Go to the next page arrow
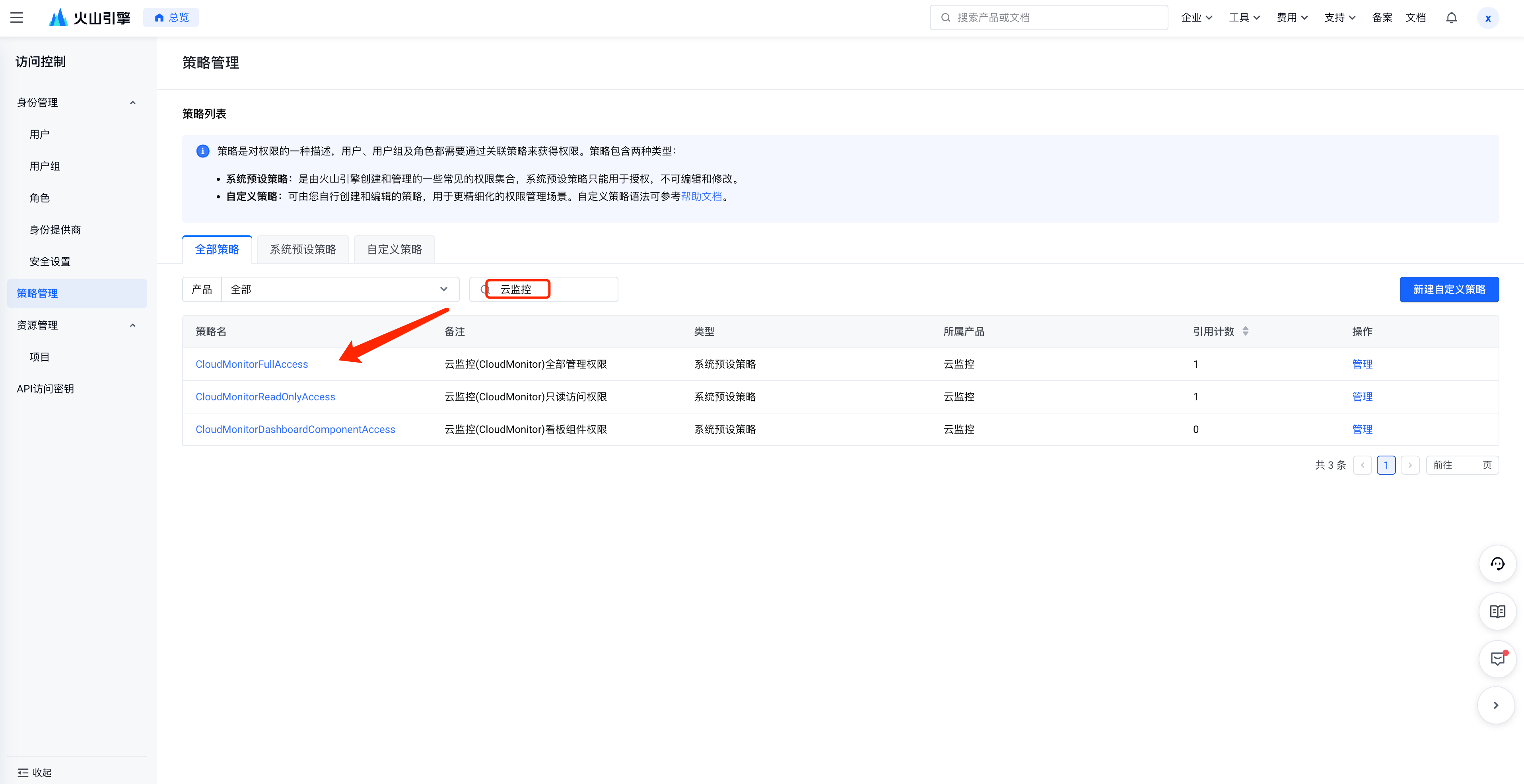Viewport: 1524px width, 784px height. click(1410, 465)
